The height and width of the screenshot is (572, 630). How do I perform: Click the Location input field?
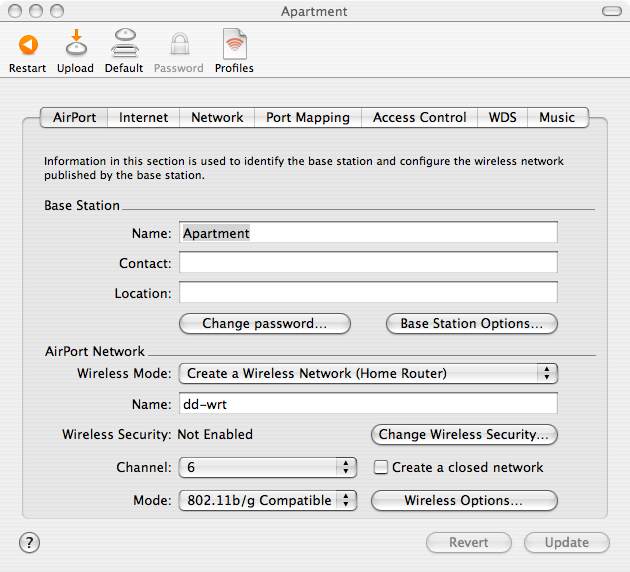pos(368,292)
